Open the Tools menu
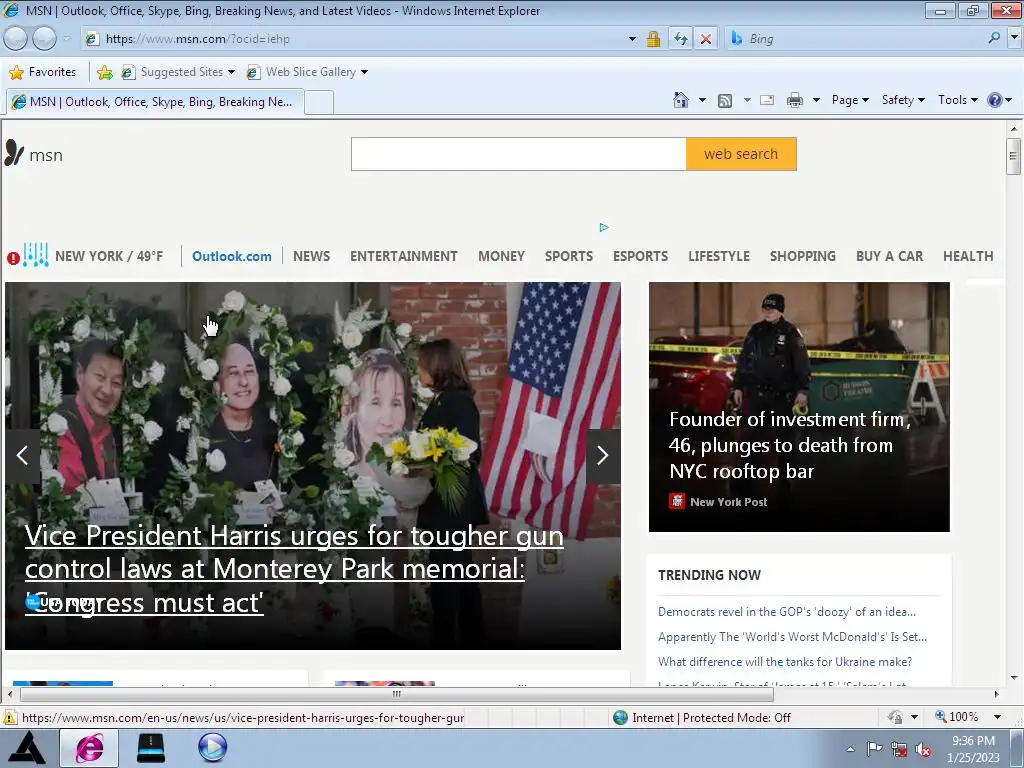This screenshot has width=1024, height=768. 957,100
